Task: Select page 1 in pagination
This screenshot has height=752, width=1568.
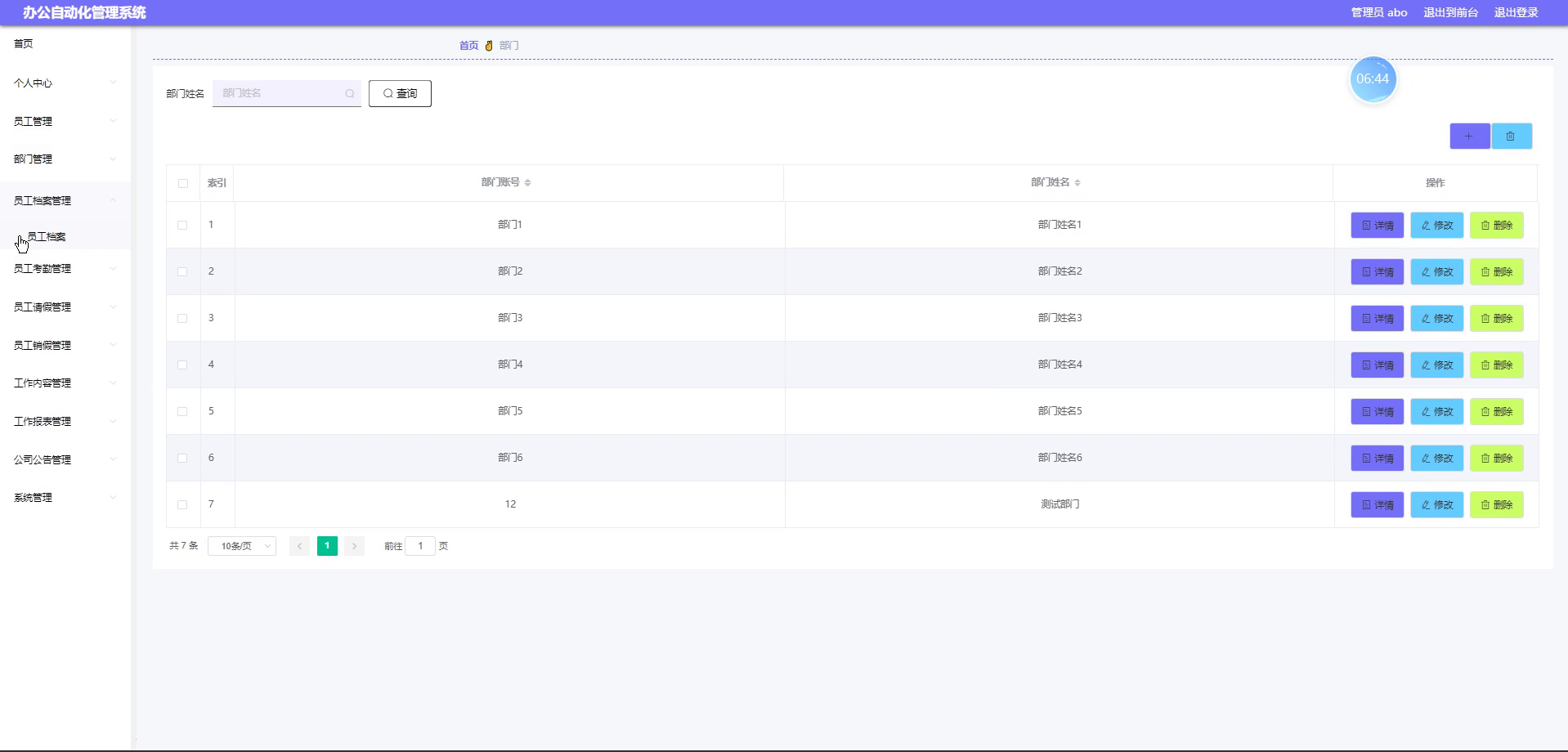Action: click(327, 546)
